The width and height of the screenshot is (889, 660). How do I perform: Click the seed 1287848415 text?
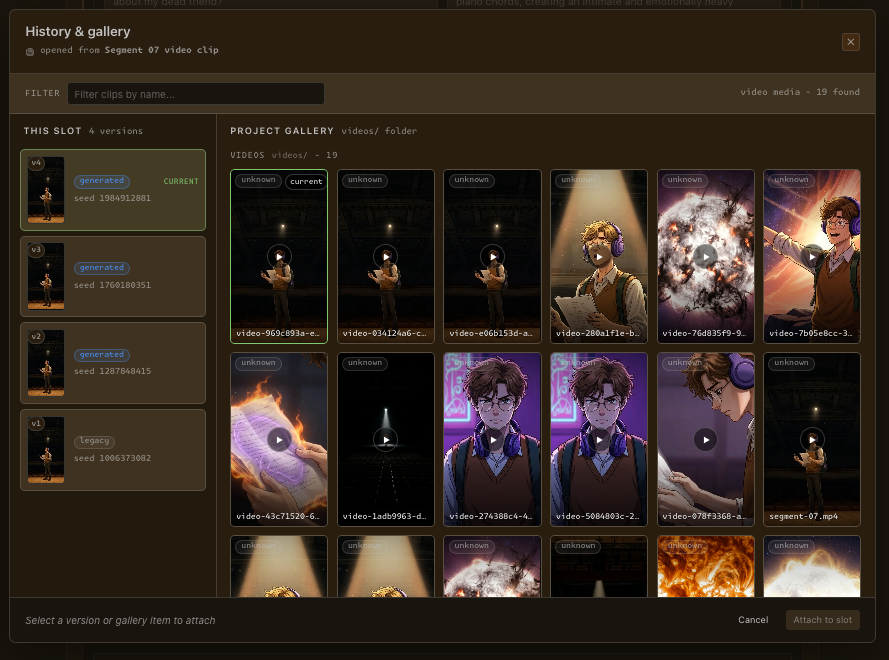pos(112,371)
